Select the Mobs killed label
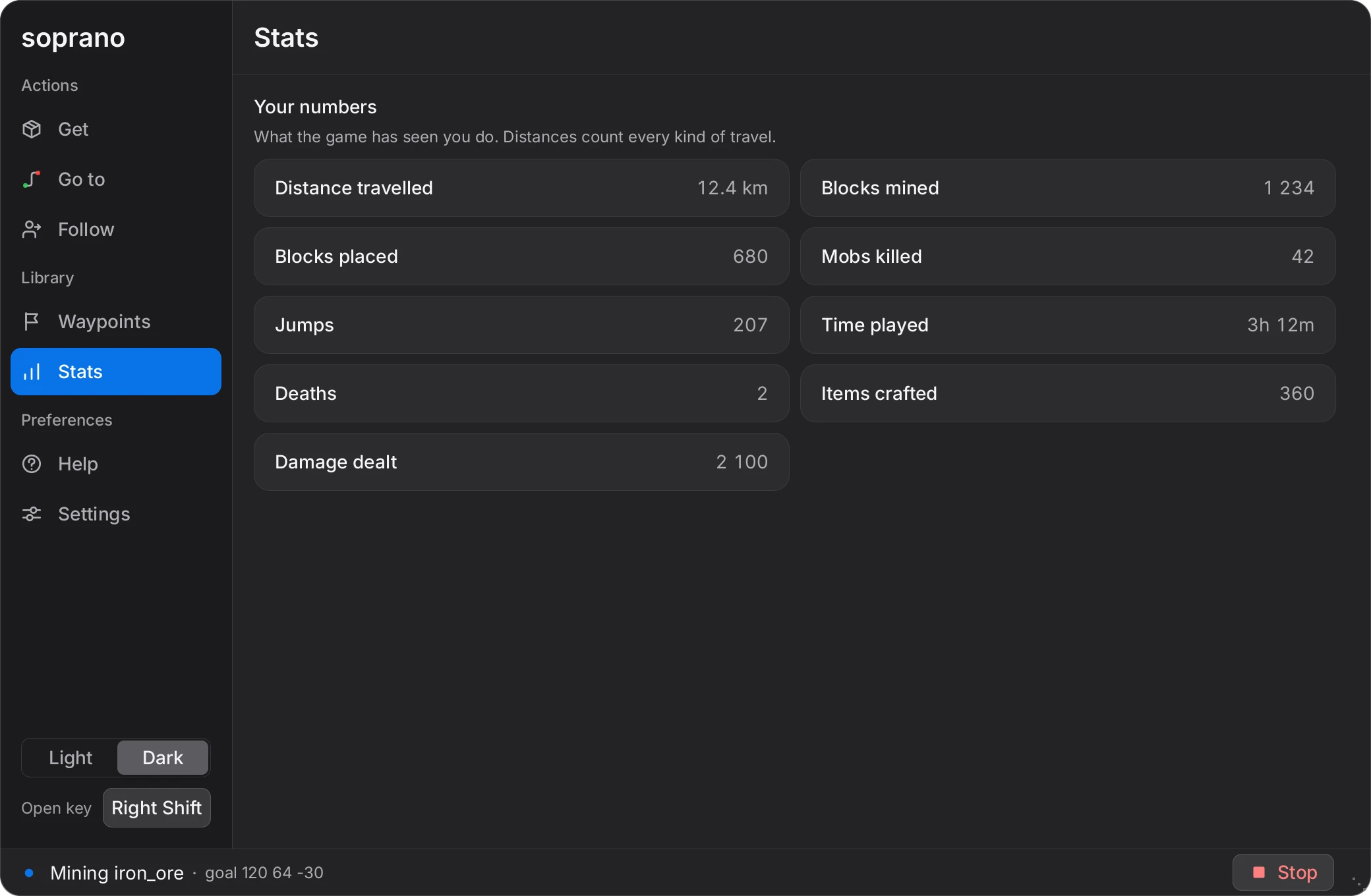 click(x=871, y=256)
